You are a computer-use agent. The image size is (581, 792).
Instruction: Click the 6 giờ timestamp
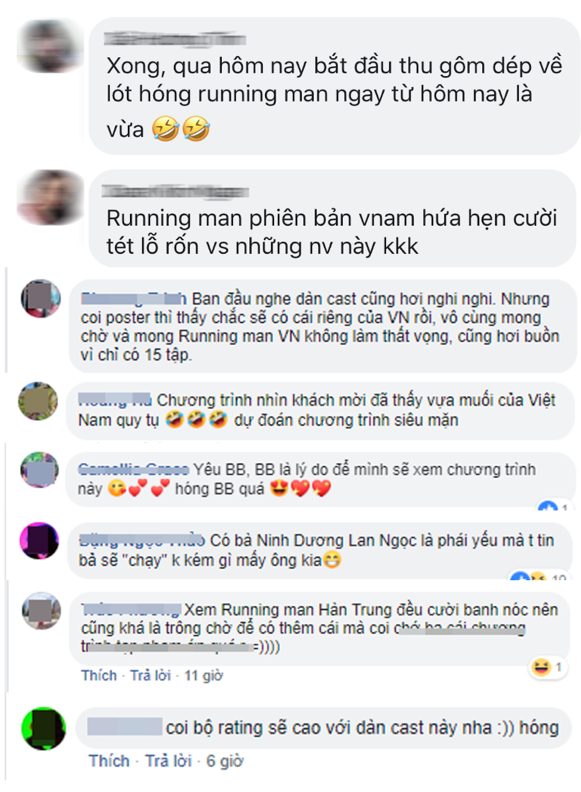coord(225,761)
